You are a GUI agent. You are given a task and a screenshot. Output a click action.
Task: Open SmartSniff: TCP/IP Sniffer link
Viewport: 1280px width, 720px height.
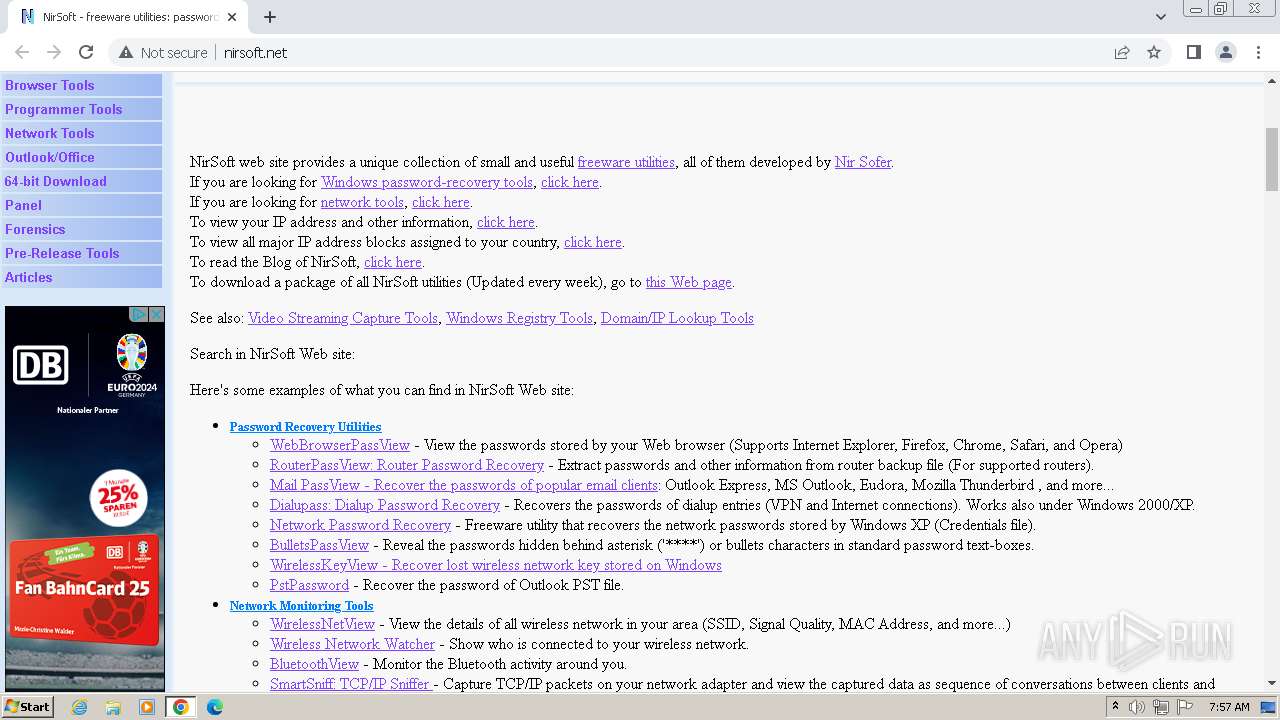coord(351,684)
